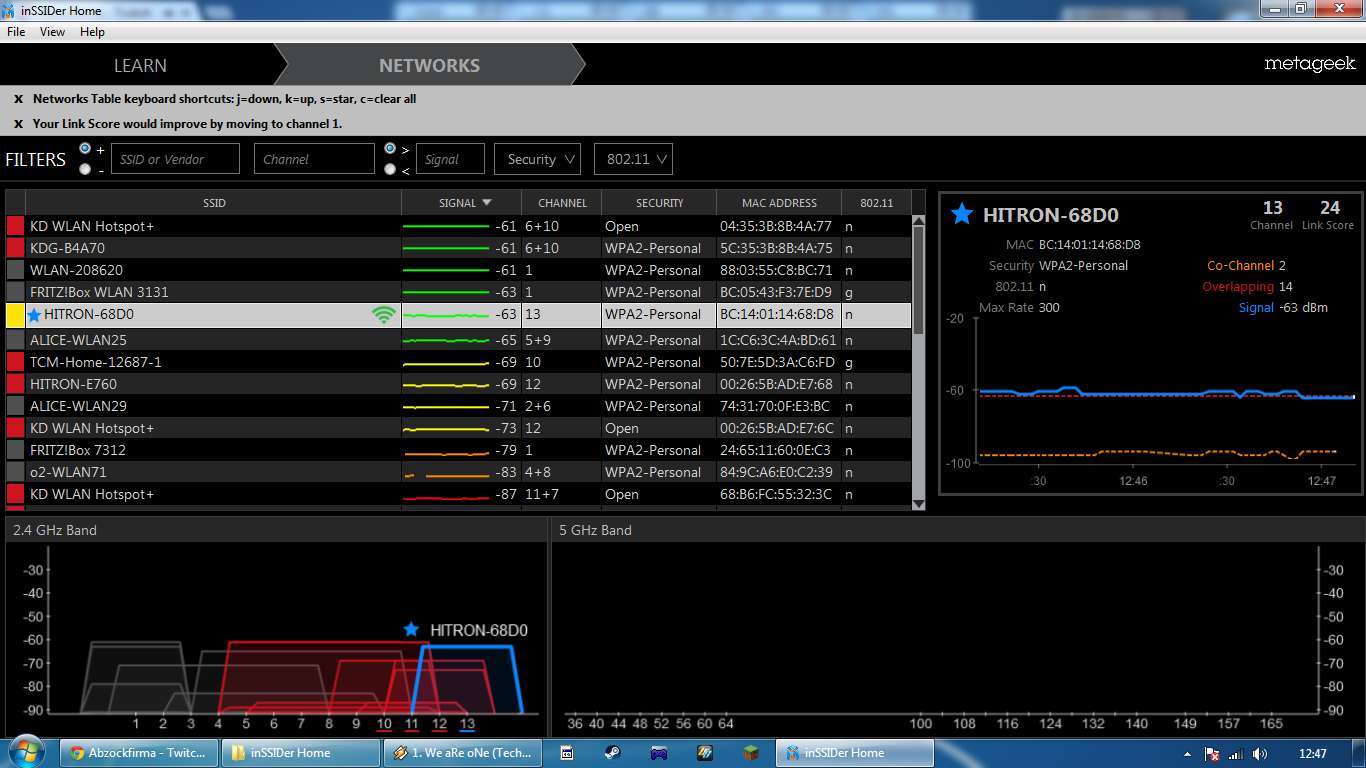
Task: Click the 5 GHz Band panel title
Action: click(595, 530)
